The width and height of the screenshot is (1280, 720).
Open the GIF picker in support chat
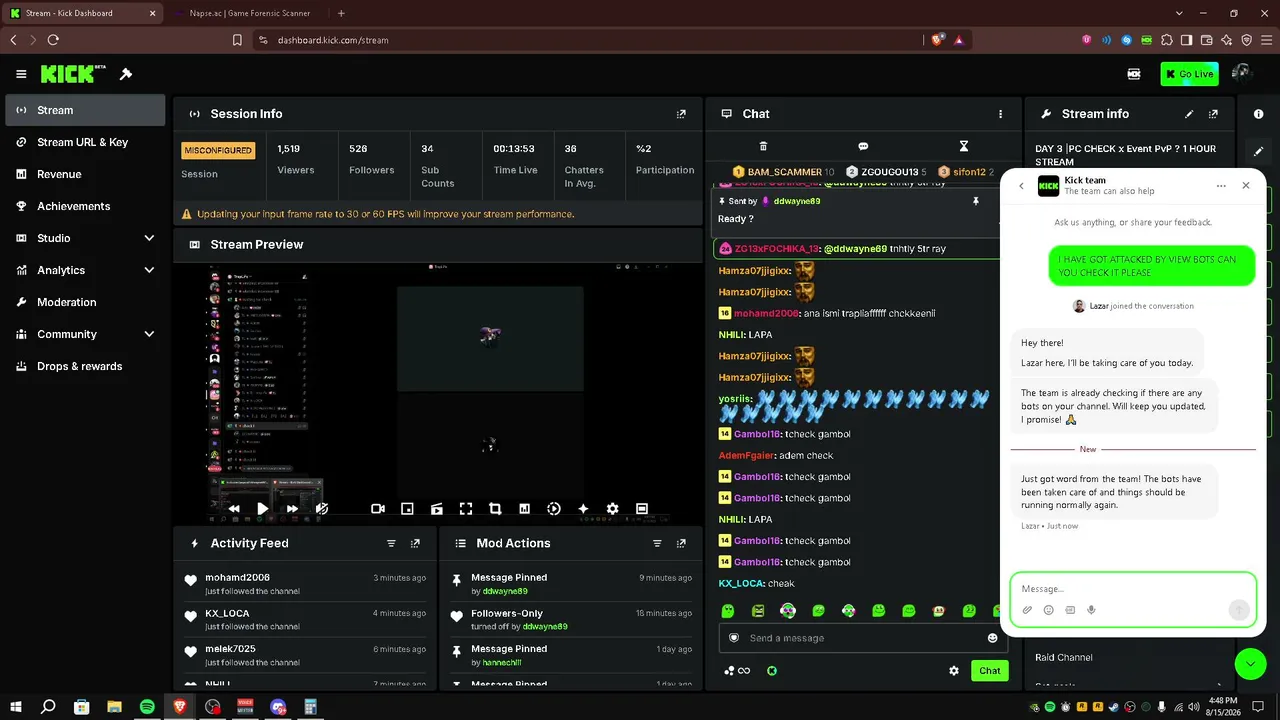tap(1070, 610)
